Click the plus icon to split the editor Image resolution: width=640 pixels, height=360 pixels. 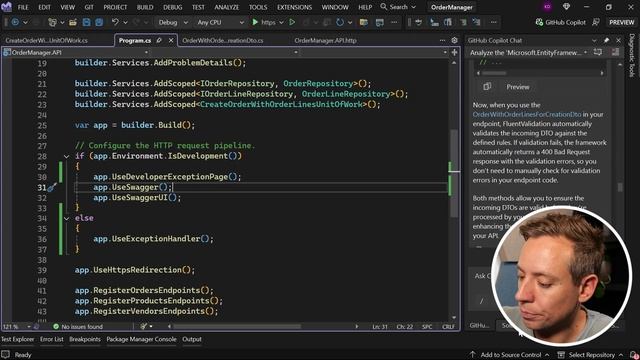coord(454,52)
